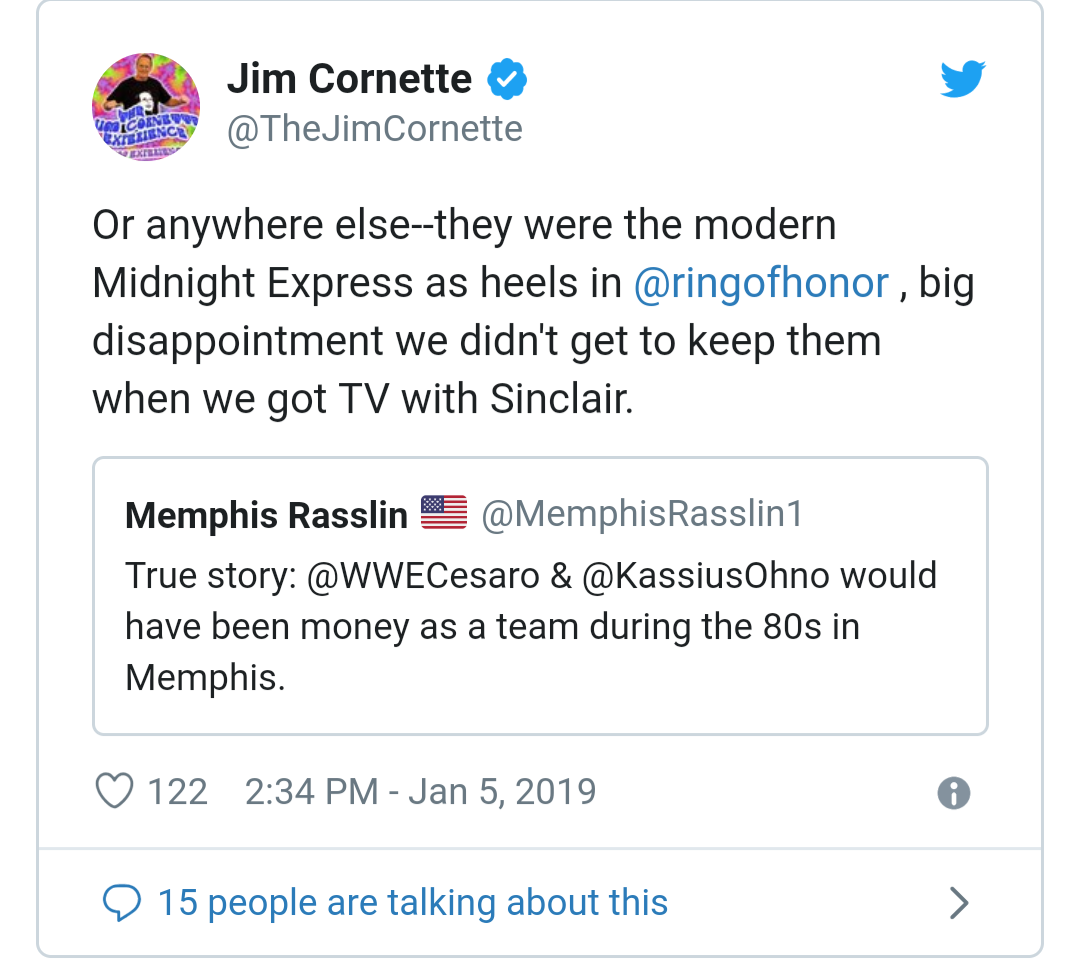Click the speech bubble reply icon
1080x964 pixels.
tap(122, 903)
